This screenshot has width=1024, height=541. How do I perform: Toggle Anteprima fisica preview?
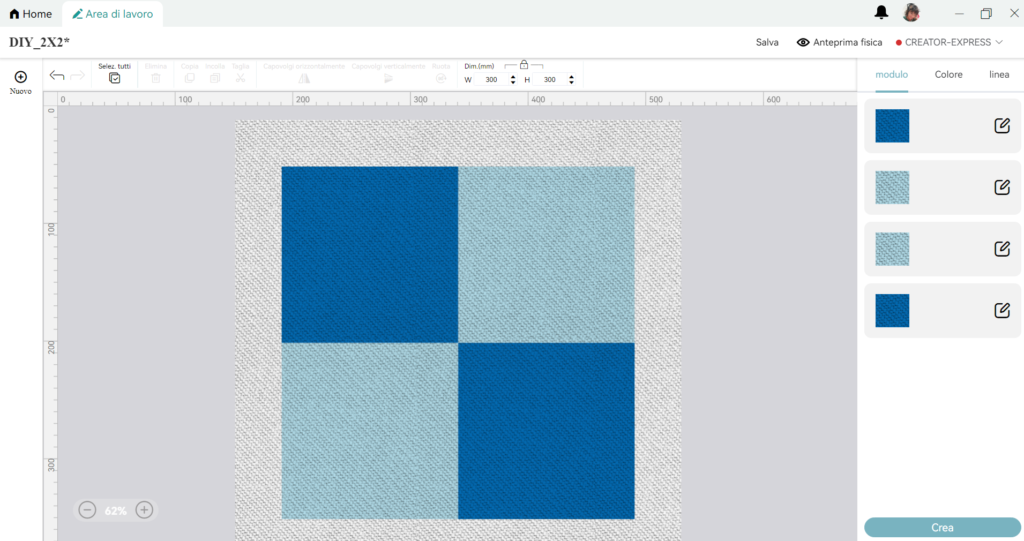pyautogui.click(x=839, y=42)
